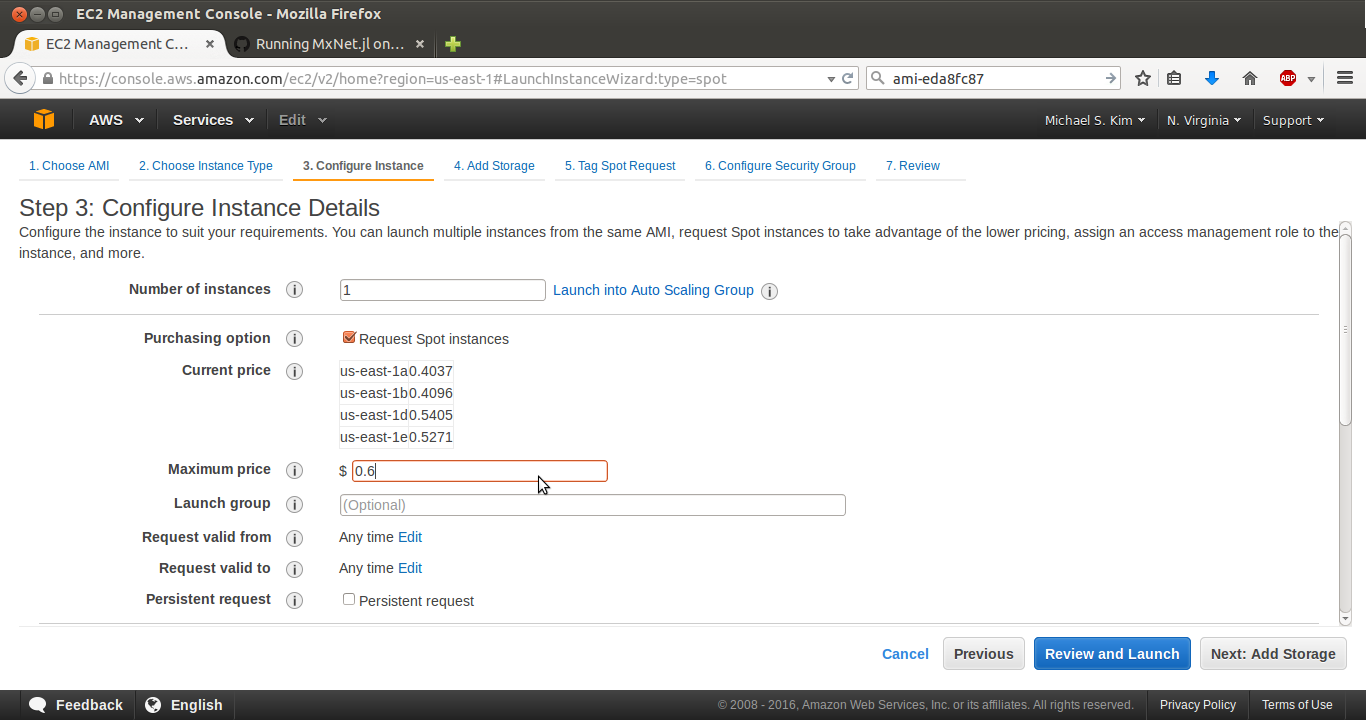Image resolution: width=1366 pixels, height=720 pixels.
Task: Click the AWS orange cube home icon
Action: pyautogui.click(x=43, y=120)
